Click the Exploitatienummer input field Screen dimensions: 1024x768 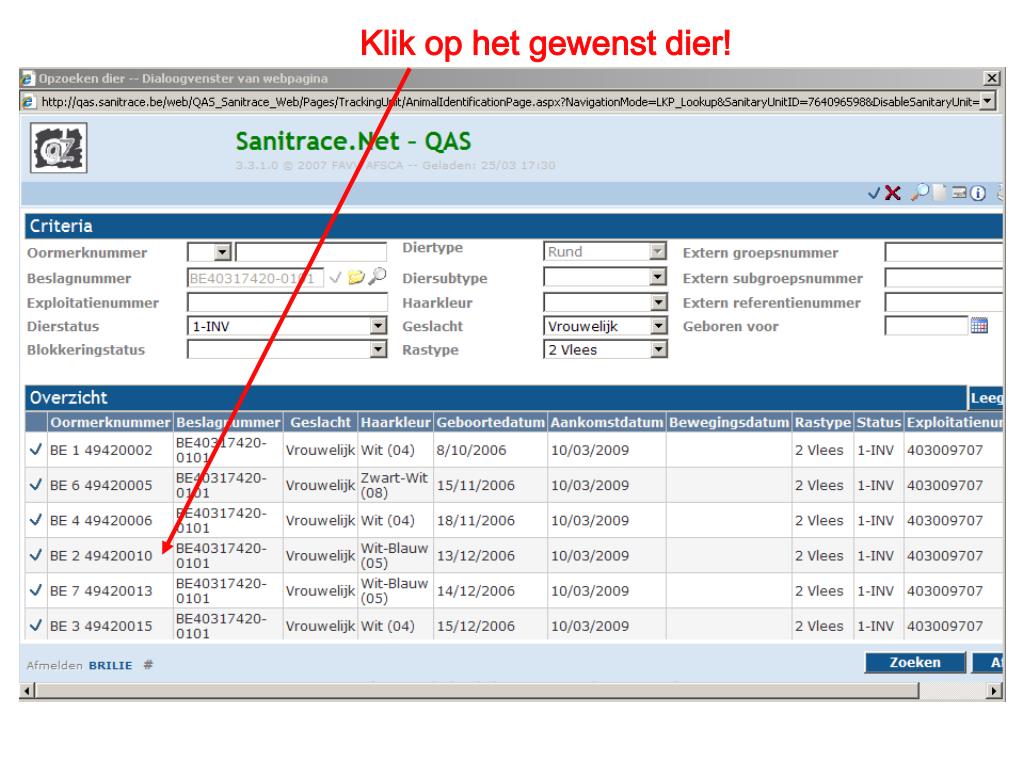coord(287,302)
